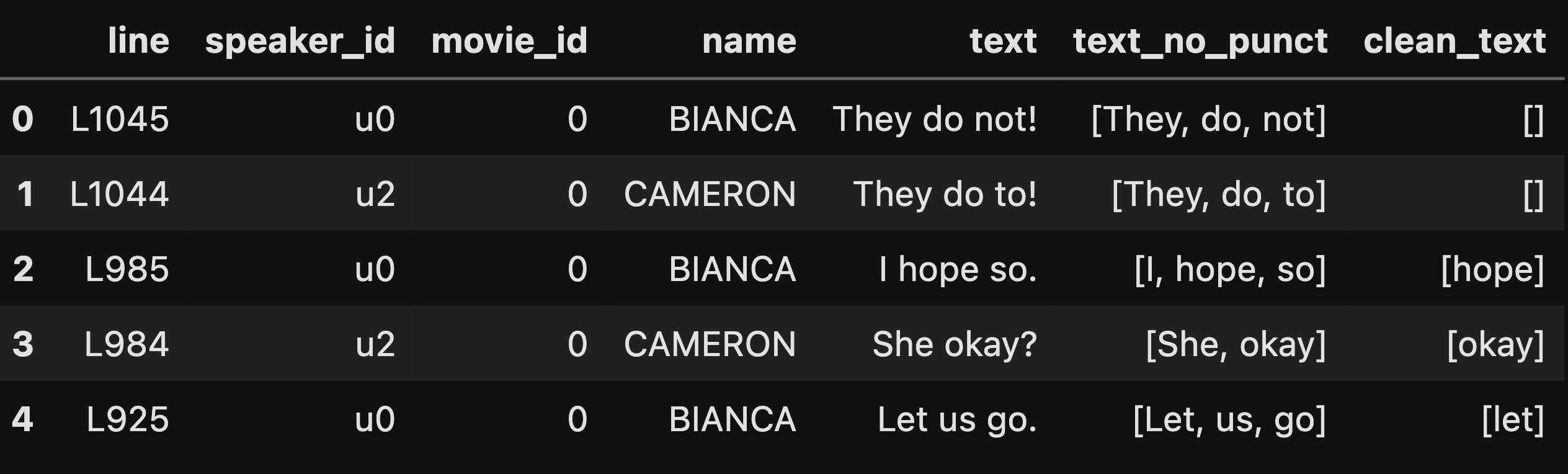Click the '[hope]' clean_text cell

(x=1492, y=269)
